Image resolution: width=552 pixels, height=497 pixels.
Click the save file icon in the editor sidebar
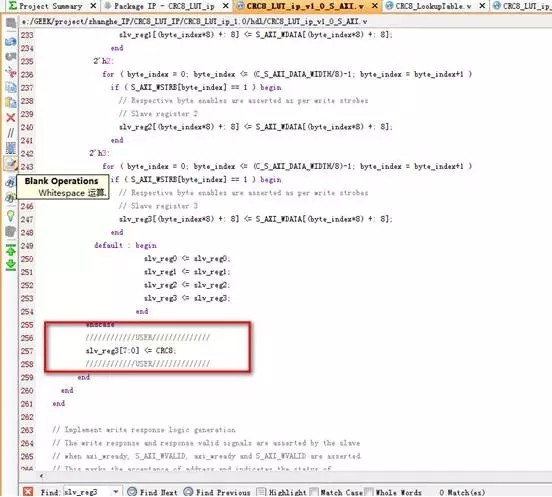click(x=11, y=23)
